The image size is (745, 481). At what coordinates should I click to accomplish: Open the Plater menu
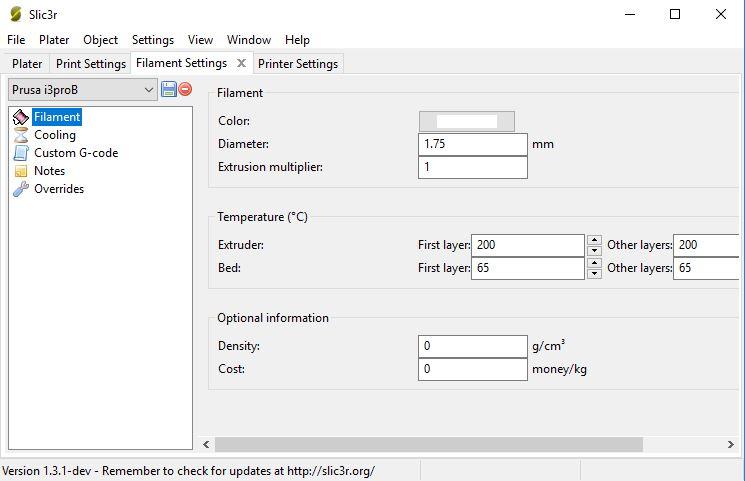(x=54, y=40)
